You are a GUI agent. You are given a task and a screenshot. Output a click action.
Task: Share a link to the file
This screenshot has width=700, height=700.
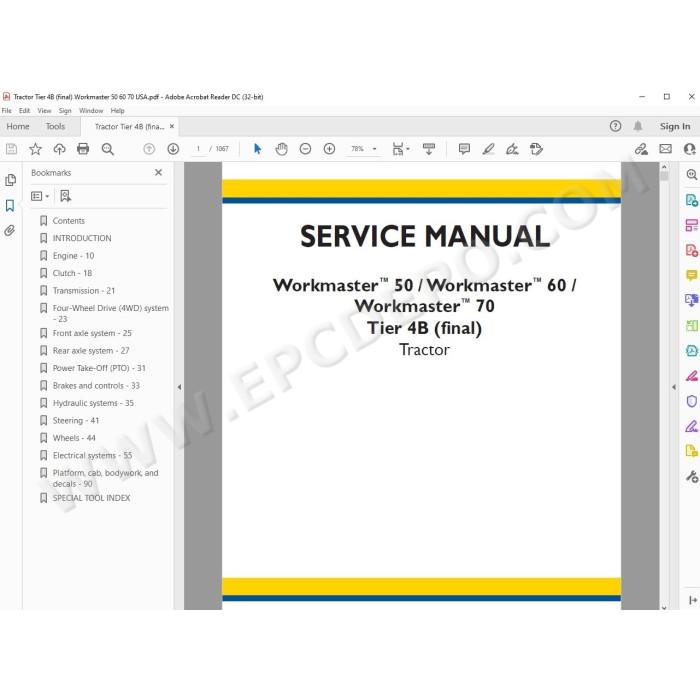click(642, 149)
